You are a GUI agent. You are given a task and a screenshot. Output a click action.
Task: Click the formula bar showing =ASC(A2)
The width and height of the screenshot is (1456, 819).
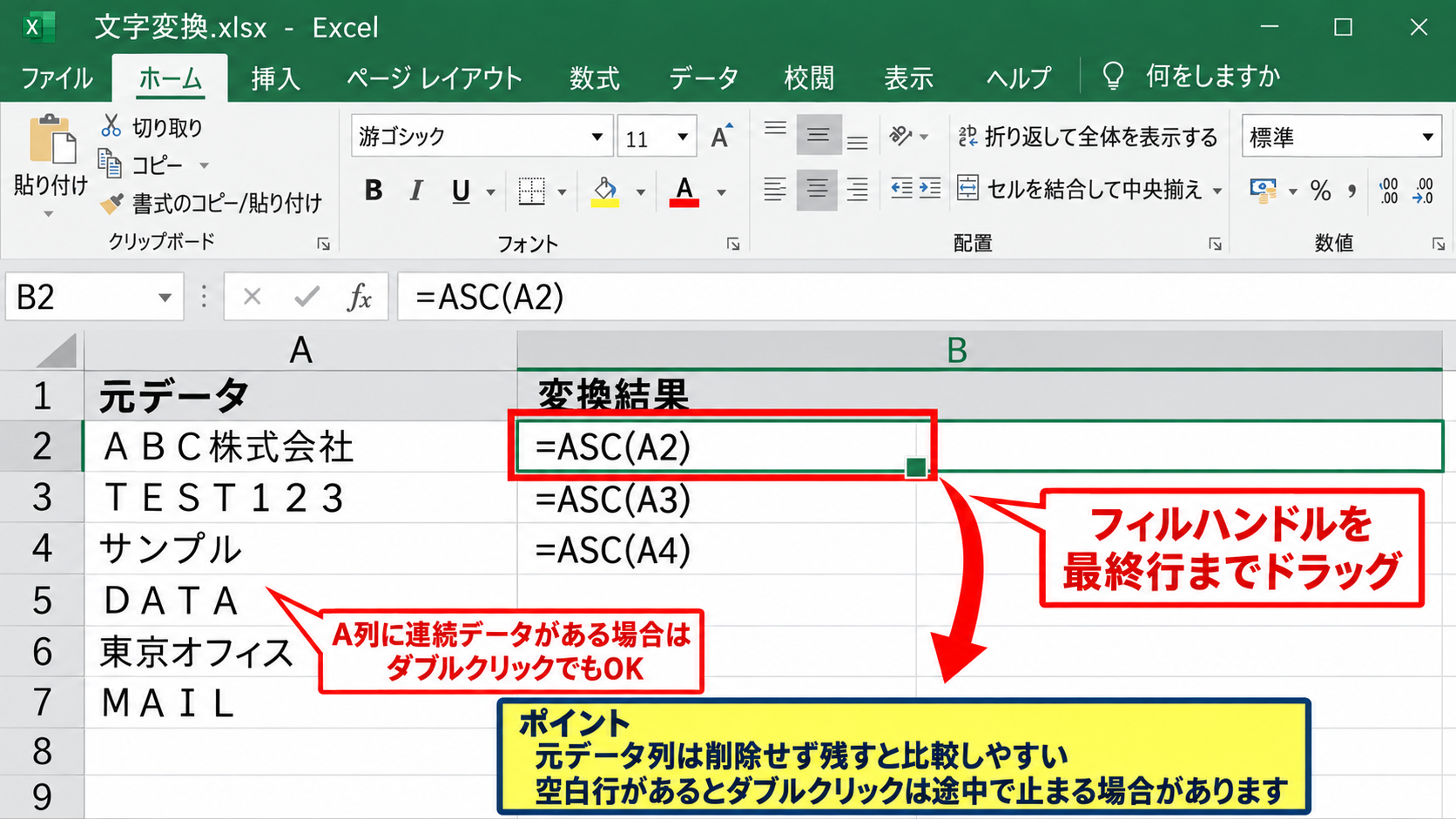pyautogui.click(x=927, y=297)
